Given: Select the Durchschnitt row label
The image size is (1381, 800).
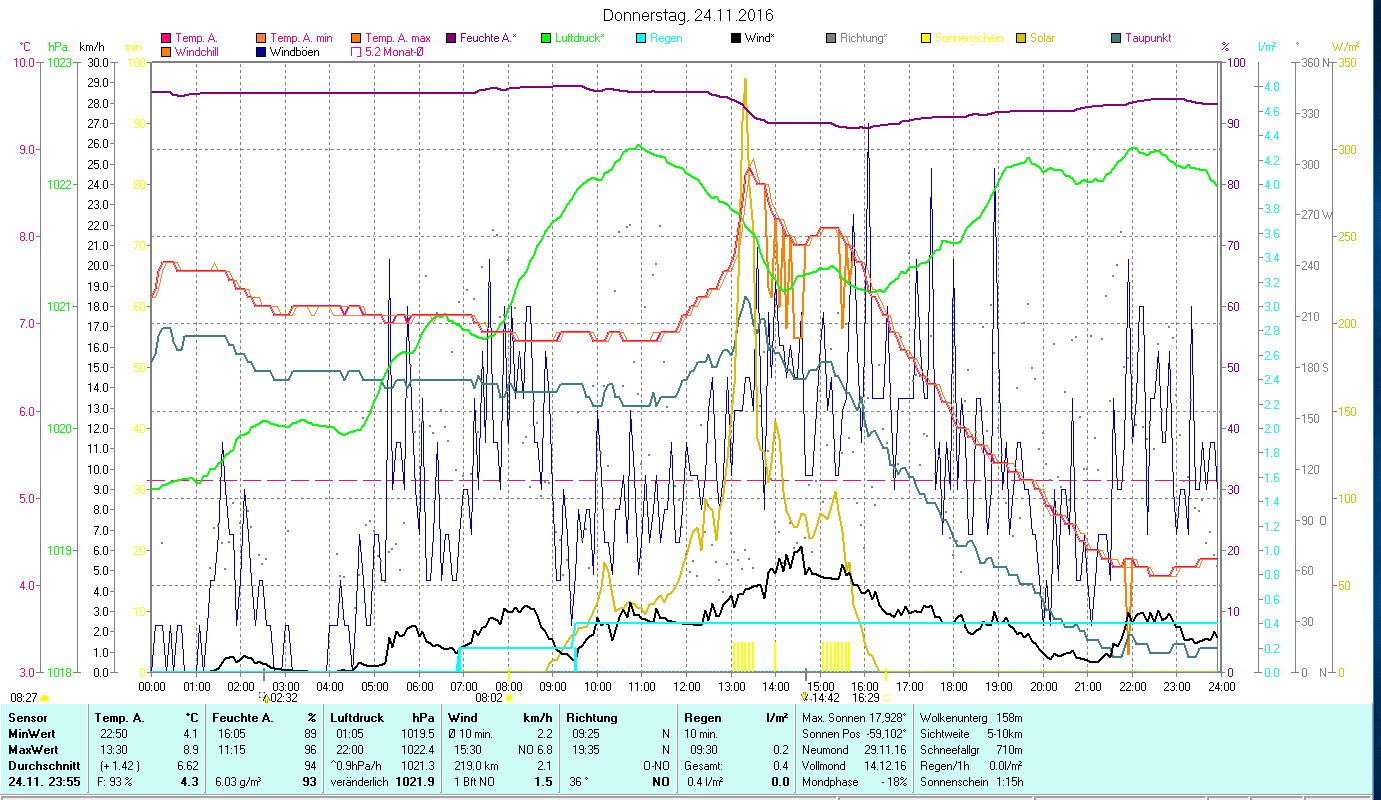Looking at the screenshot, I should click(x=40, y=765).
